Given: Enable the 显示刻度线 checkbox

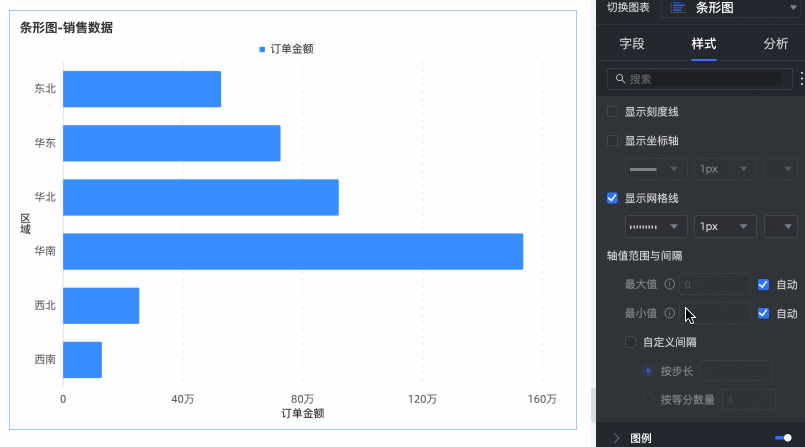Looking at the screenshot, I should 613,111.
